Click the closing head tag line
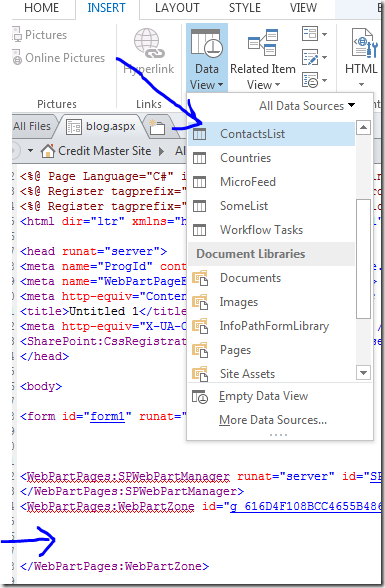 (45, 356)
